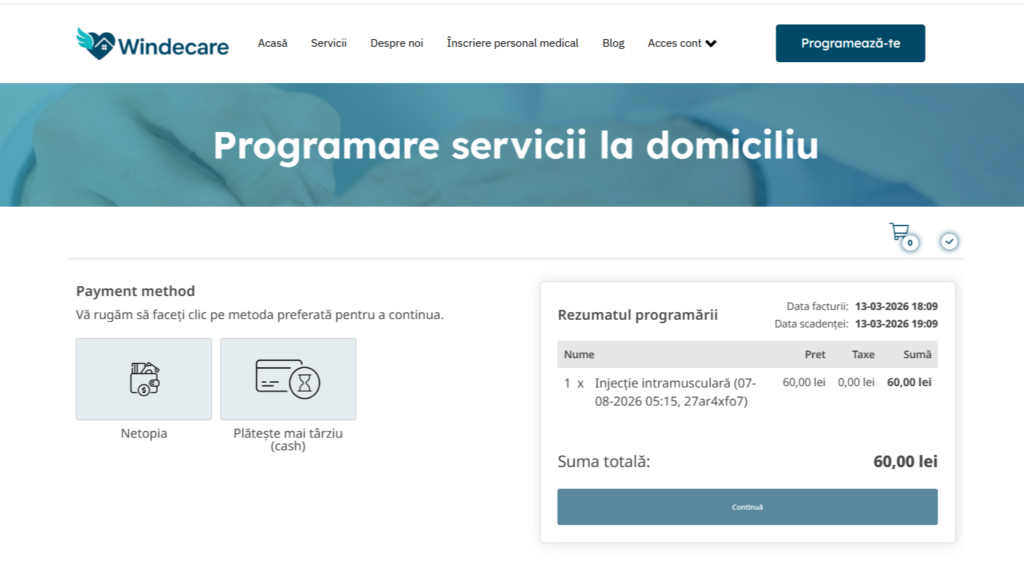Click the Plătește mai târziu (cash) label
The height and width of the screenshot is (576, 1024).
tap(288, 440)
